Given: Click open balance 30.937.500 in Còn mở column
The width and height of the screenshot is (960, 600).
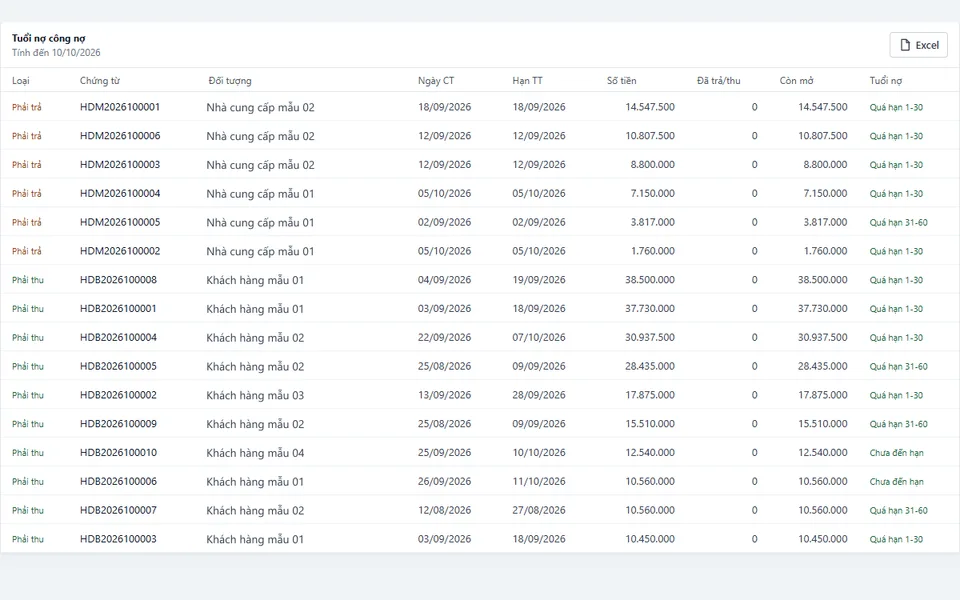Looking at the screenshot, I should point(822,337).
